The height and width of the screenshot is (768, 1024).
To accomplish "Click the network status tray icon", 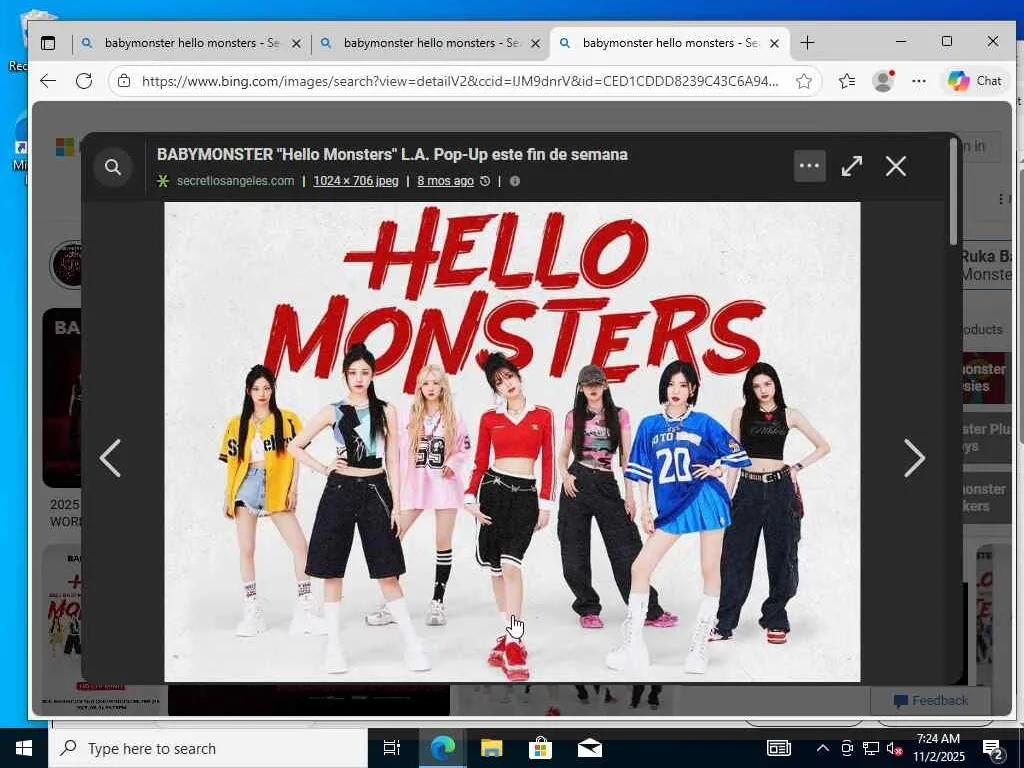I will click(x=871, y=748).
